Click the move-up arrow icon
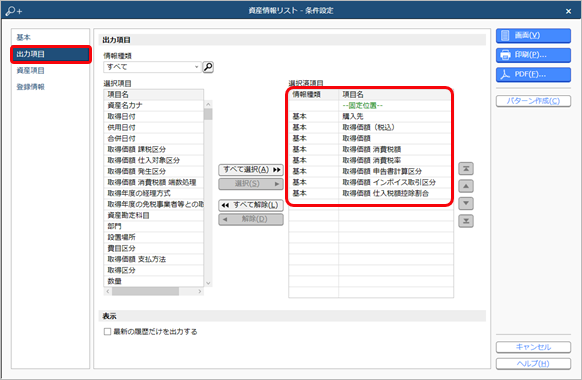582x380 pixels. click(x=466, y=186)
